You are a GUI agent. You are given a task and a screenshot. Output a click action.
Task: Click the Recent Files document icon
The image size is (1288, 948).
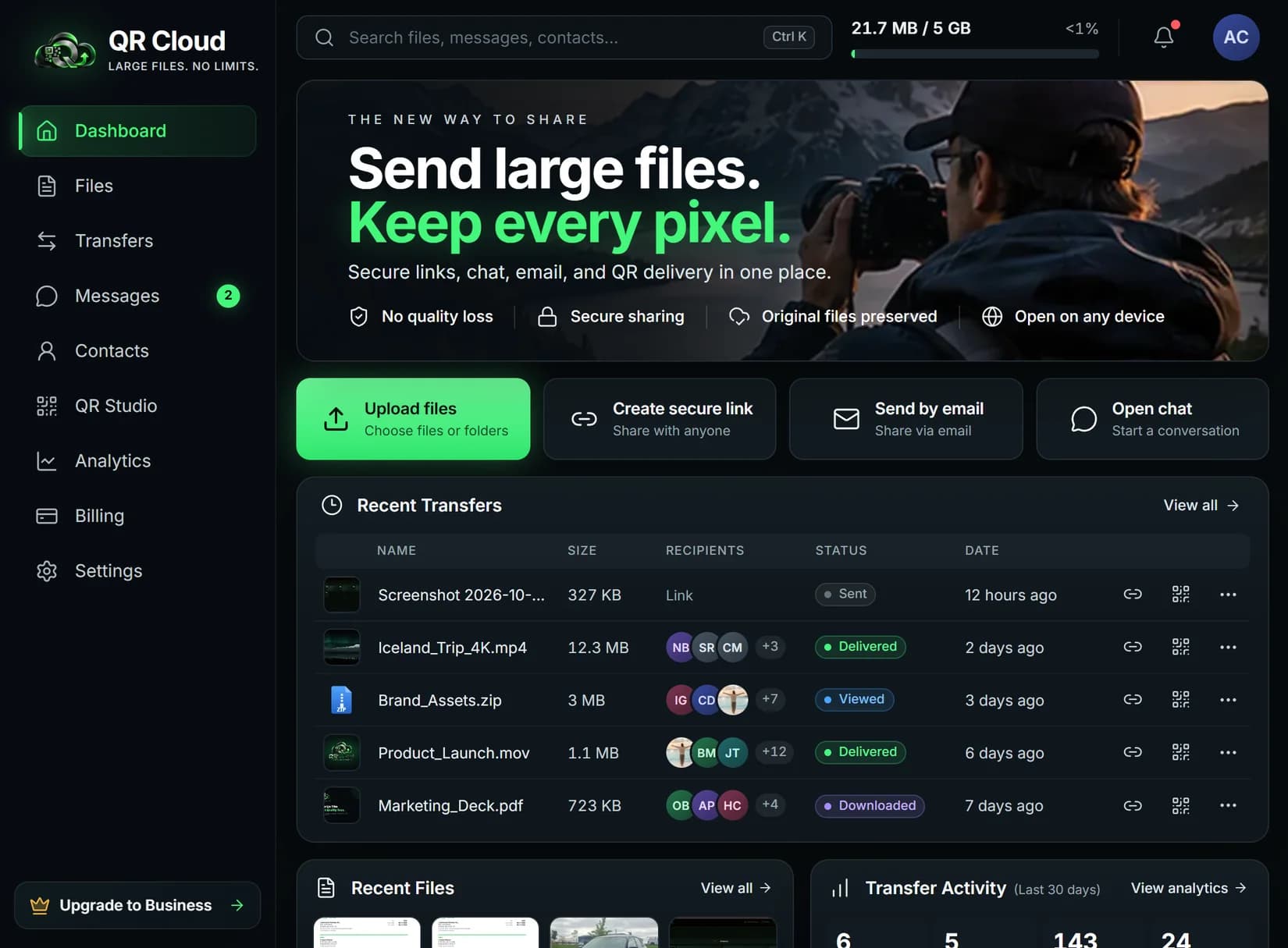point(326,888)
